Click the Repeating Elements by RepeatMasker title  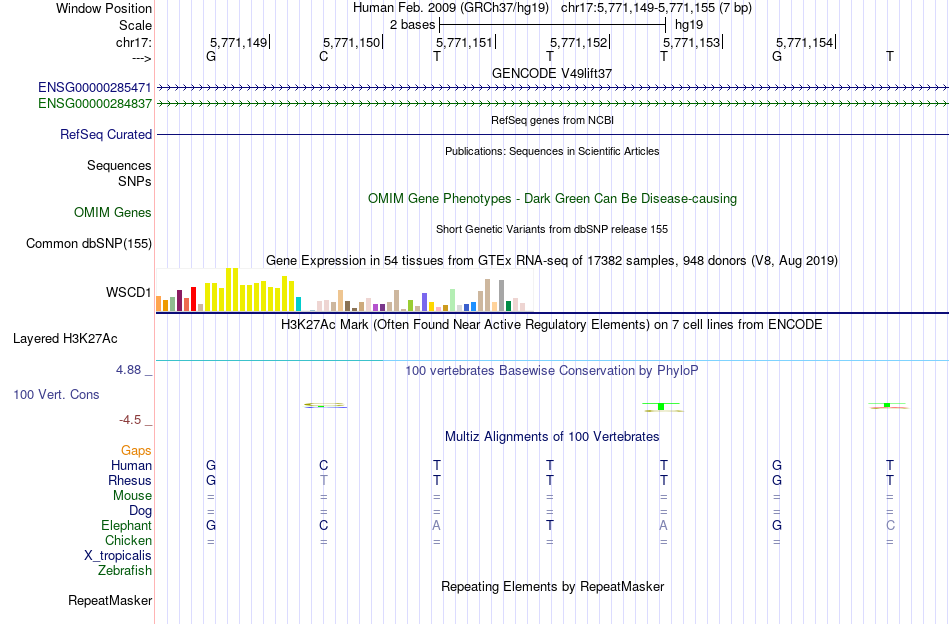coord(553,587)
